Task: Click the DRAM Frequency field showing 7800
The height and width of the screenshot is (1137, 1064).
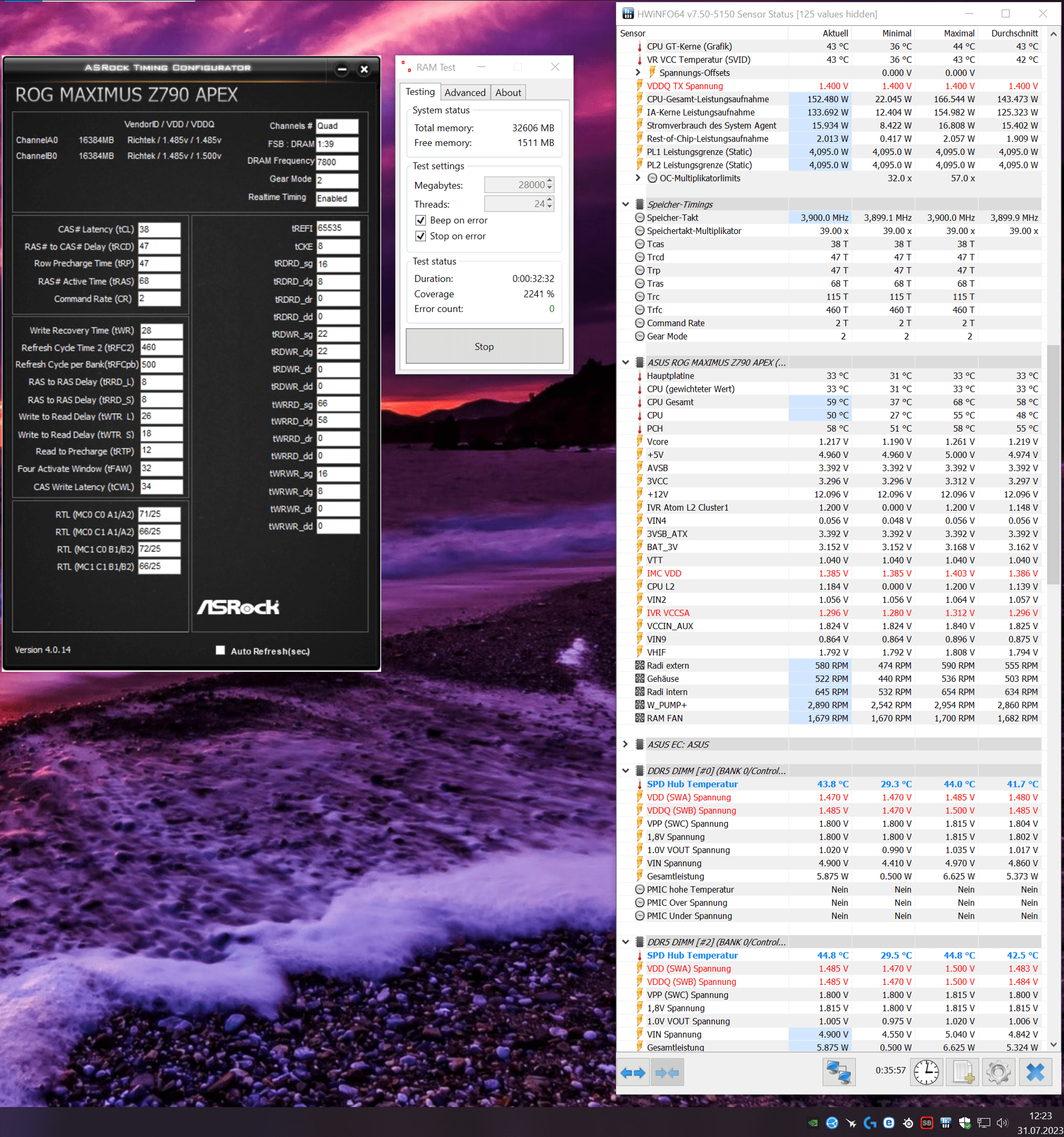Action: point(337,162)
